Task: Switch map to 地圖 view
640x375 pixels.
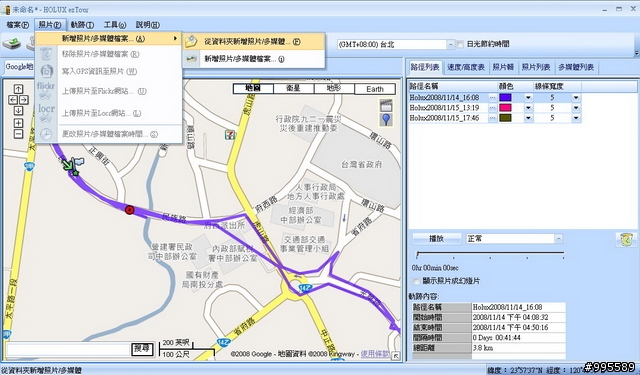Action: [253, 89]
